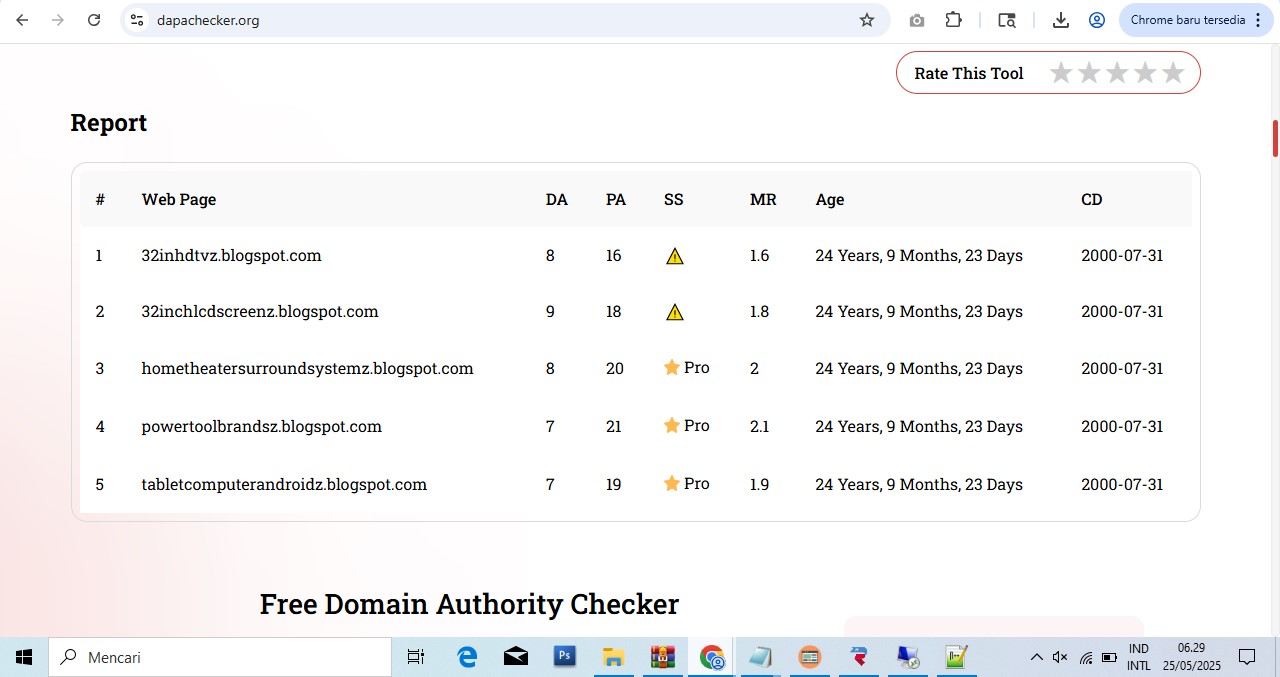Screen dimensions: 1280x677
Task: Open the Chrome profile avatar icon
Action: pos(1097,20)
